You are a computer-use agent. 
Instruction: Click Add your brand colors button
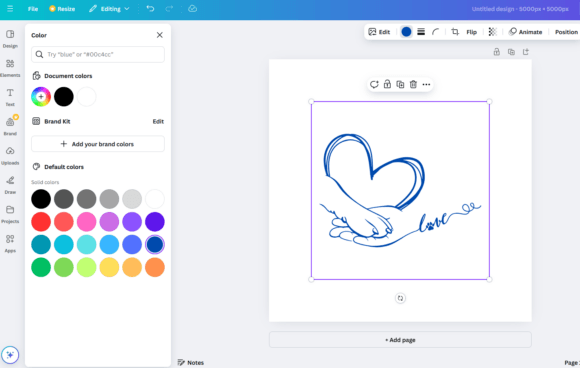coord(98,144)
